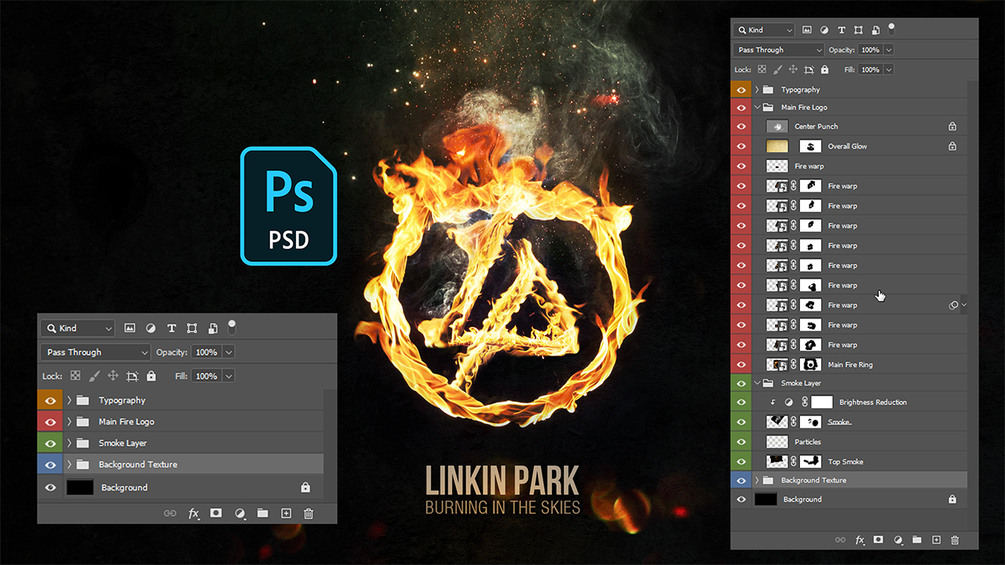Open Kind filter dropdown in left panel

click(x=78, y=328)
